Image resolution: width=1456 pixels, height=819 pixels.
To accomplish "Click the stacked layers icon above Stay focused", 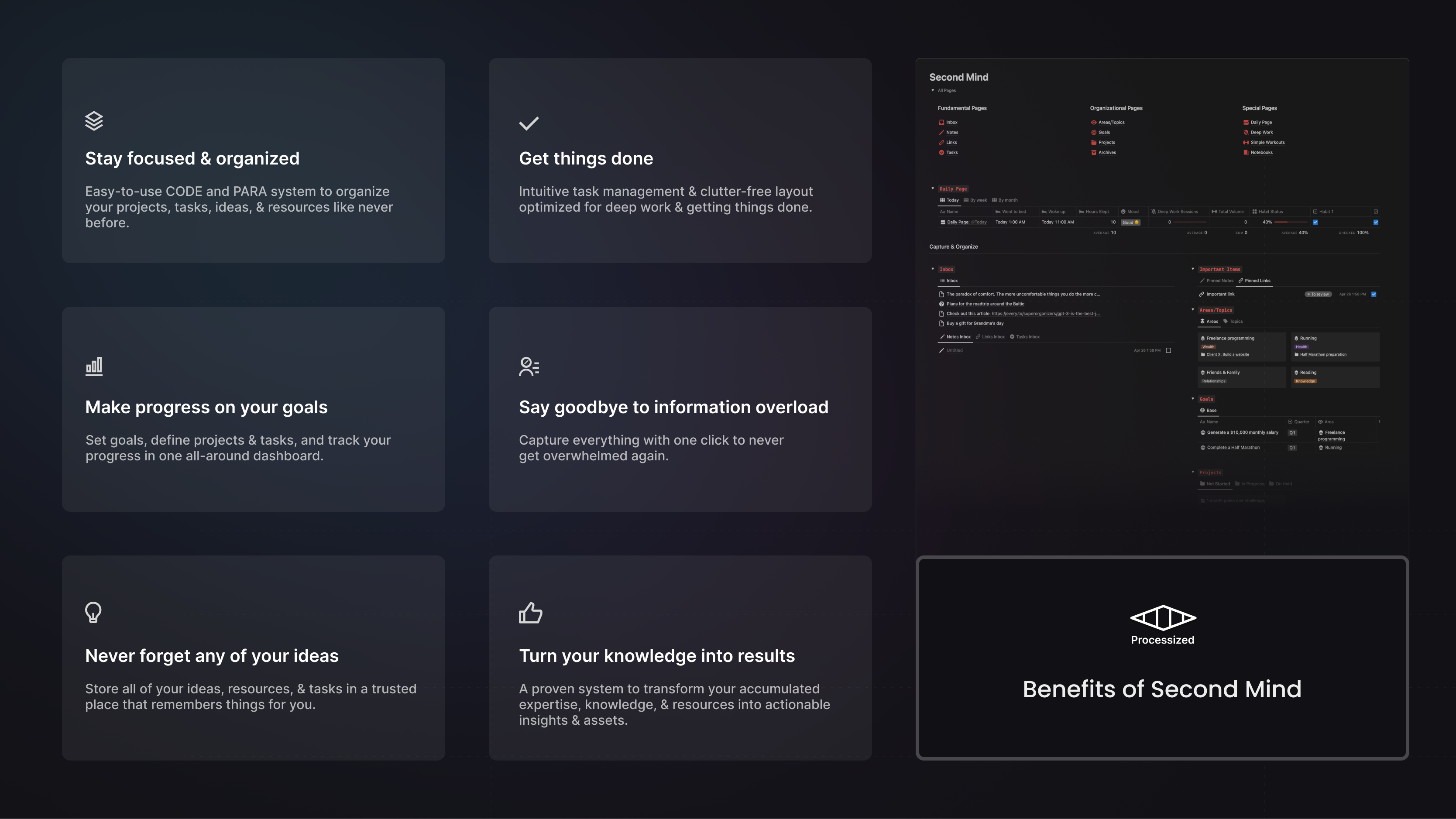I will [x=94, y=121].
